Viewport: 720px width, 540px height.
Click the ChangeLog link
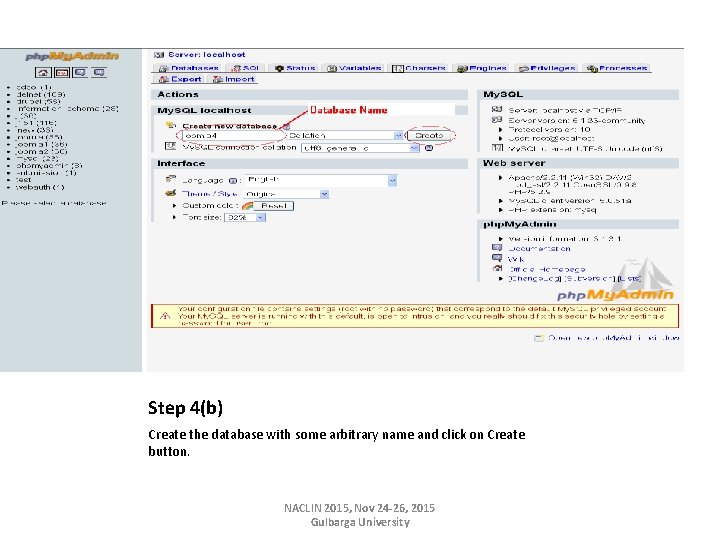[x=535, y=278]
